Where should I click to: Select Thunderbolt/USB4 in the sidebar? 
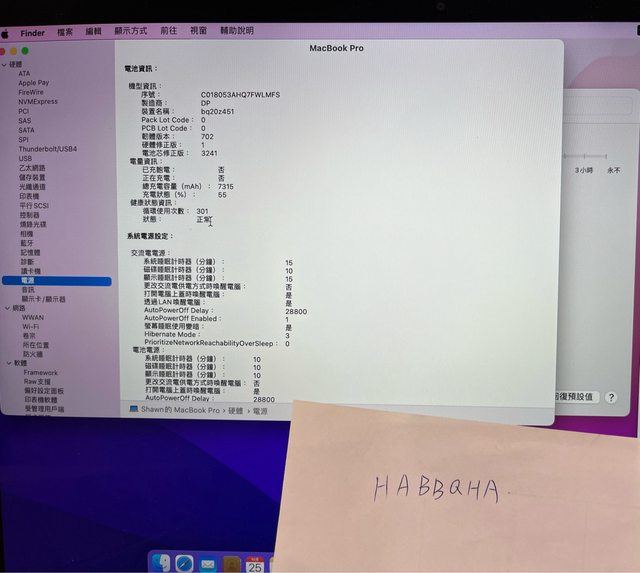47,149
